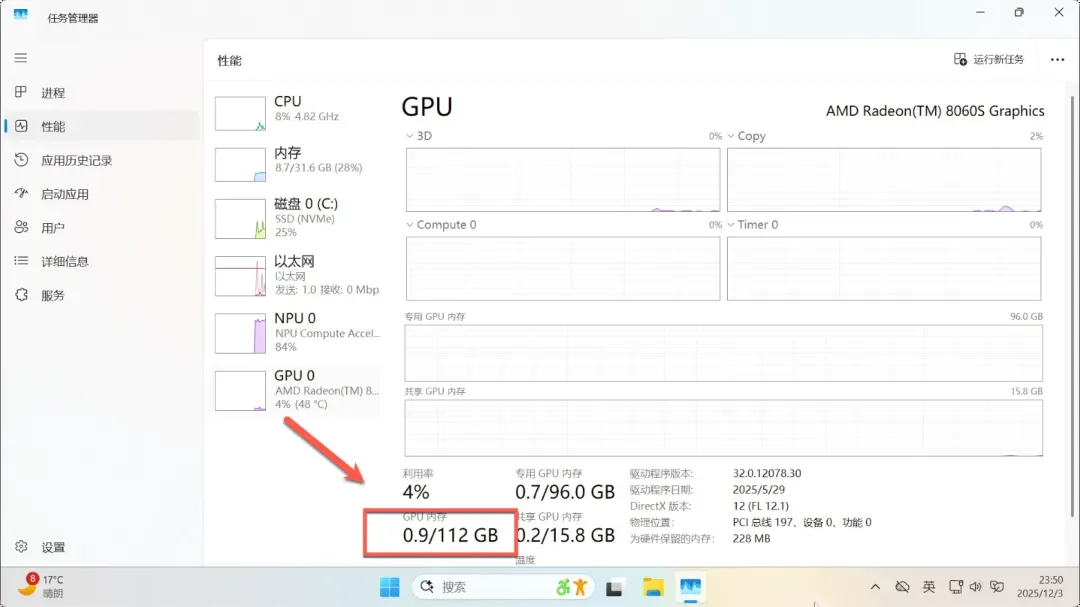Click the network tray icon
1080x607 pixels.
(x=956, y=587)
